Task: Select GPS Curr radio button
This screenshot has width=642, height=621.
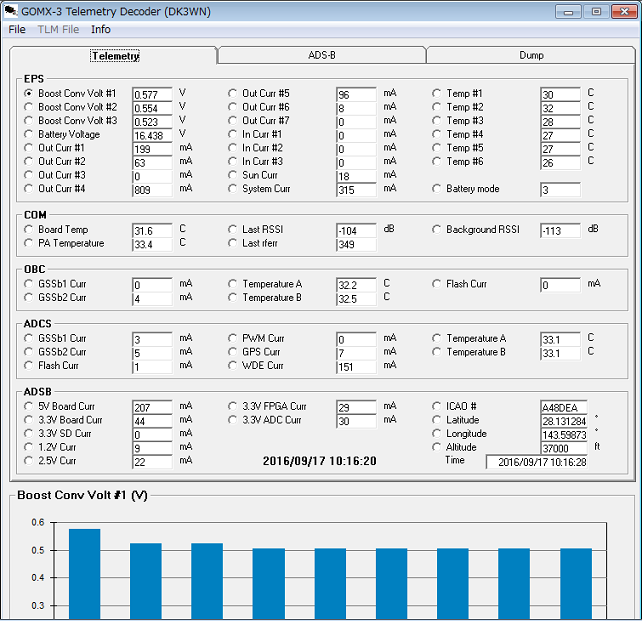Action: [232, 352]
